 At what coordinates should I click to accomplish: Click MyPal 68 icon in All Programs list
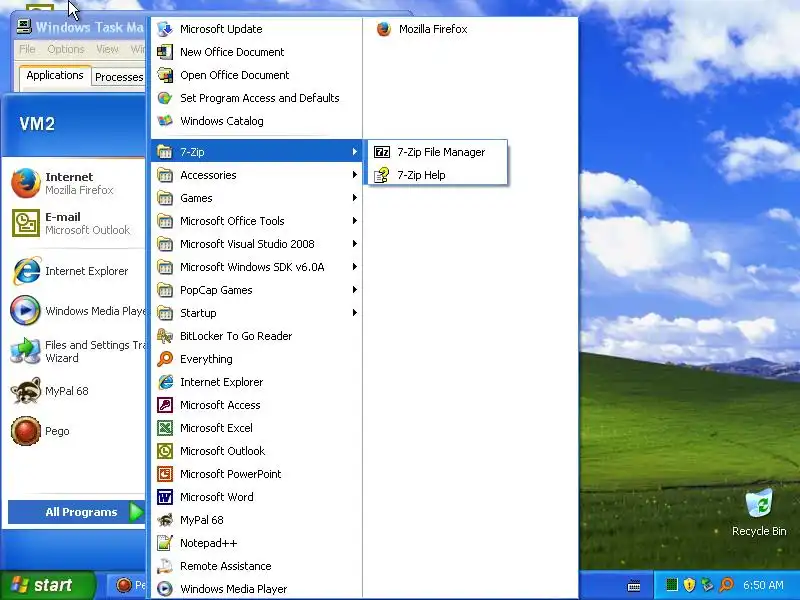(165, 520)
